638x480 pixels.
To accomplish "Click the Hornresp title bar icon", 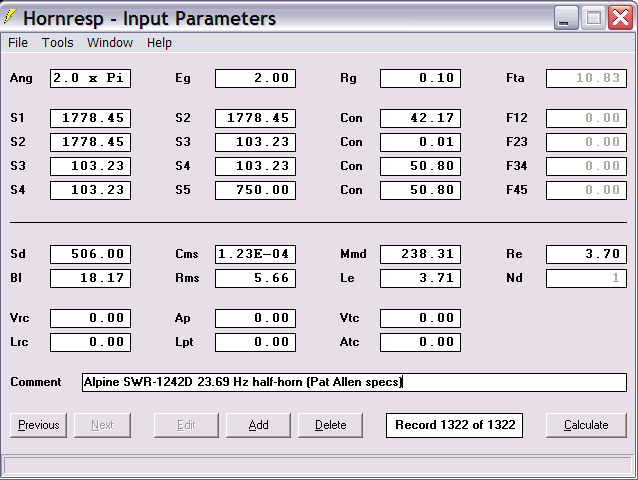I will (x=10, y=17).
